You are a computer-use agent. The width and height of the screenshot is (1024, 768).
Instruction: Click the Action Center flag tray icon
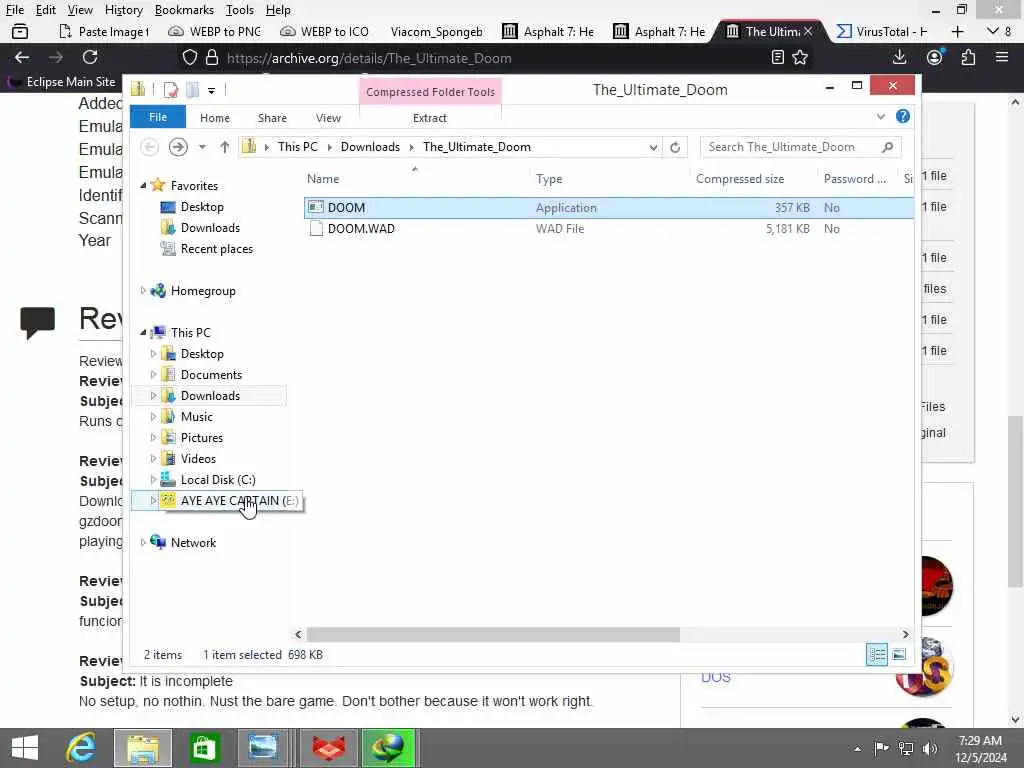(x=881, y=748)
